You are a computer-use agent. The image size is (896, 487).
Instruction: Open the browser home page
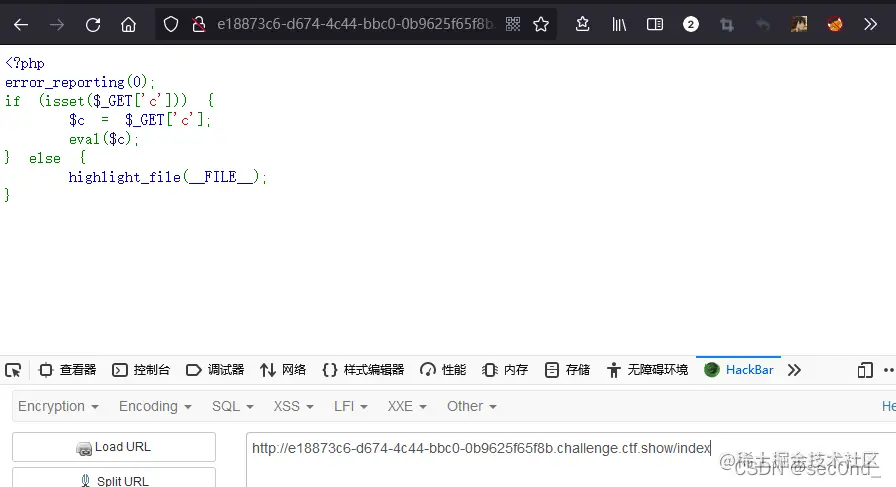pos(129,25)
